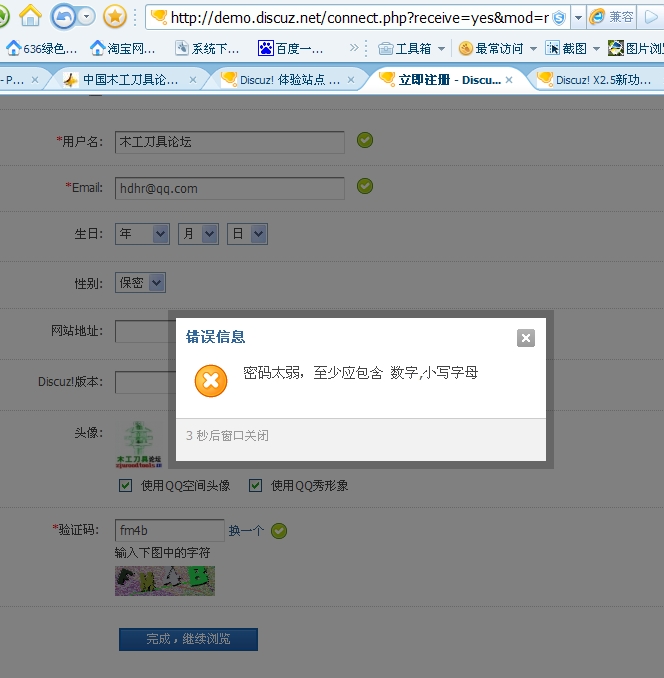
Task: Open the 636绿色 bookmark
Action: 42,48
